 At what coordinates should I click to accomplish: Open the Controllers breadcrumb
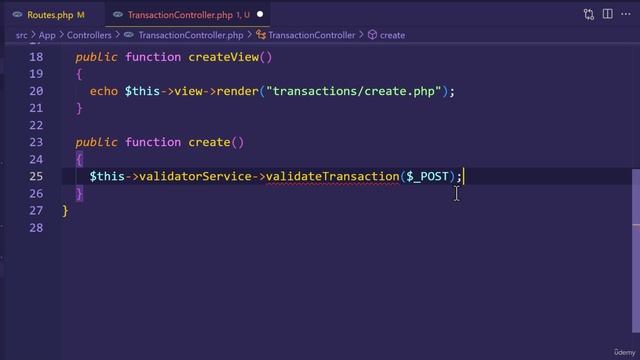click(89, 36)
